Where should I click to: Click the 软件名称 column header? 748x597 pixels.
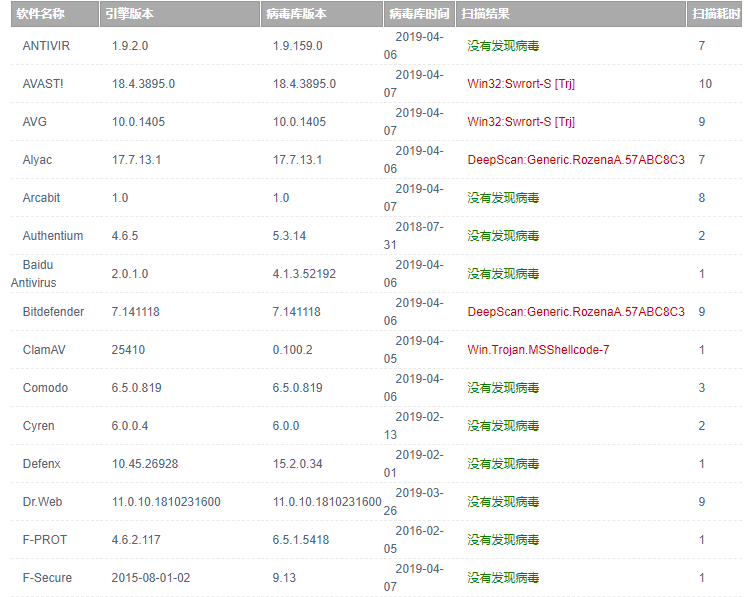[55, 14]
